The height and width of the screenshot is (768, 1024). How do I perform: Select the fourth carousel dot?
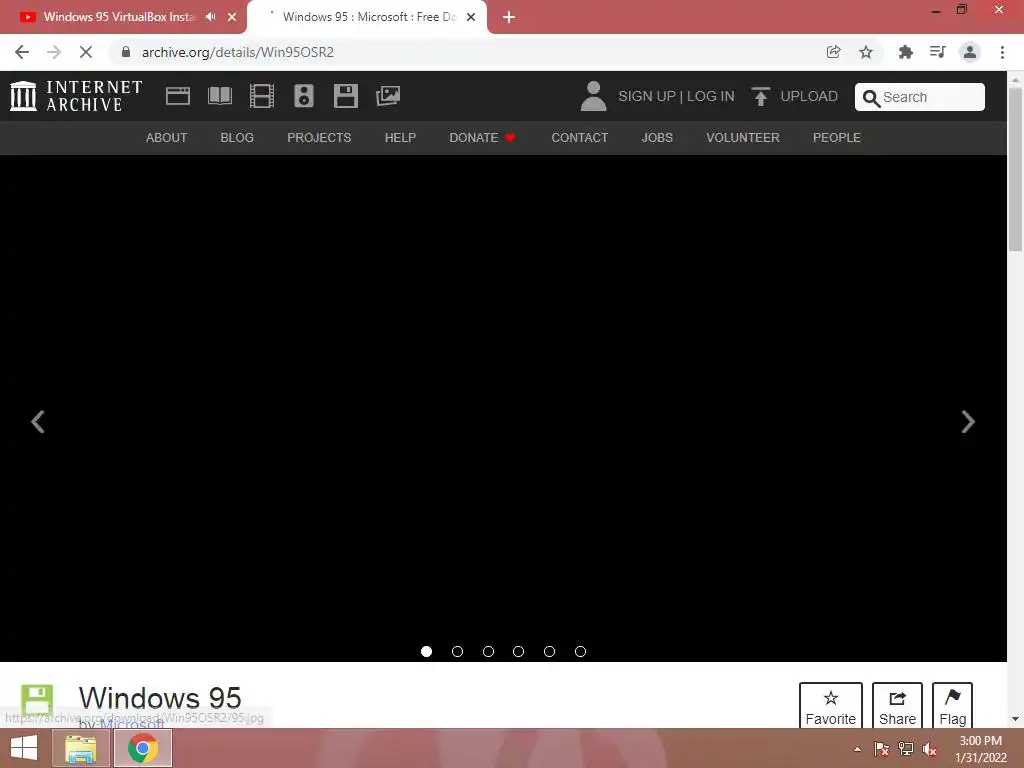click(x=519, y=651)
